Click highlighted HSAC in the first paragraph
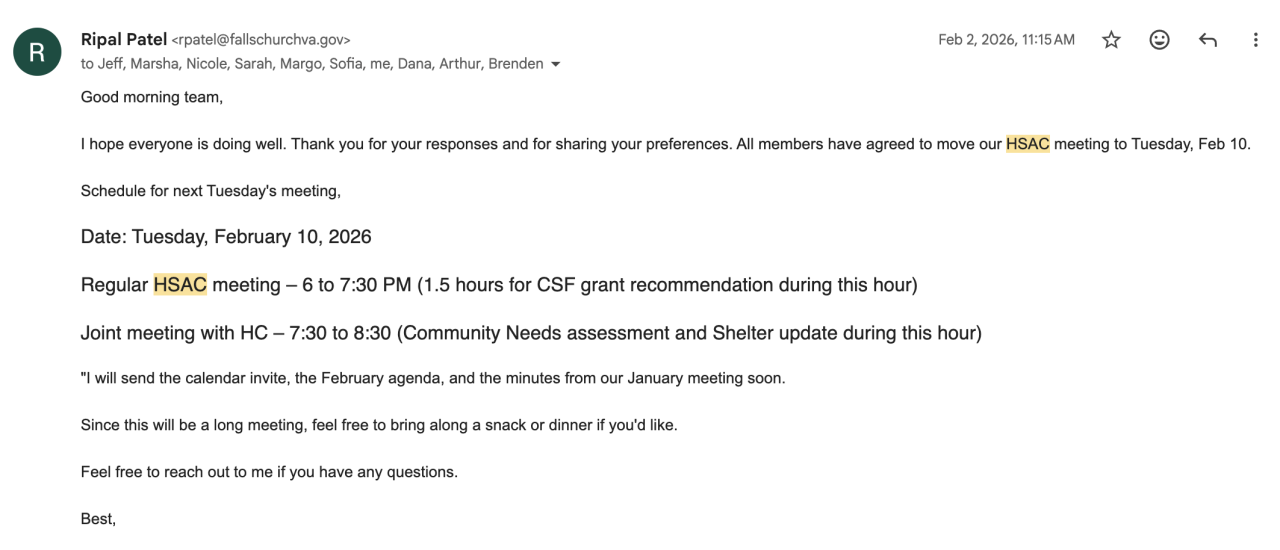Screen dimensions: 1280x550 pos(1027,144)
